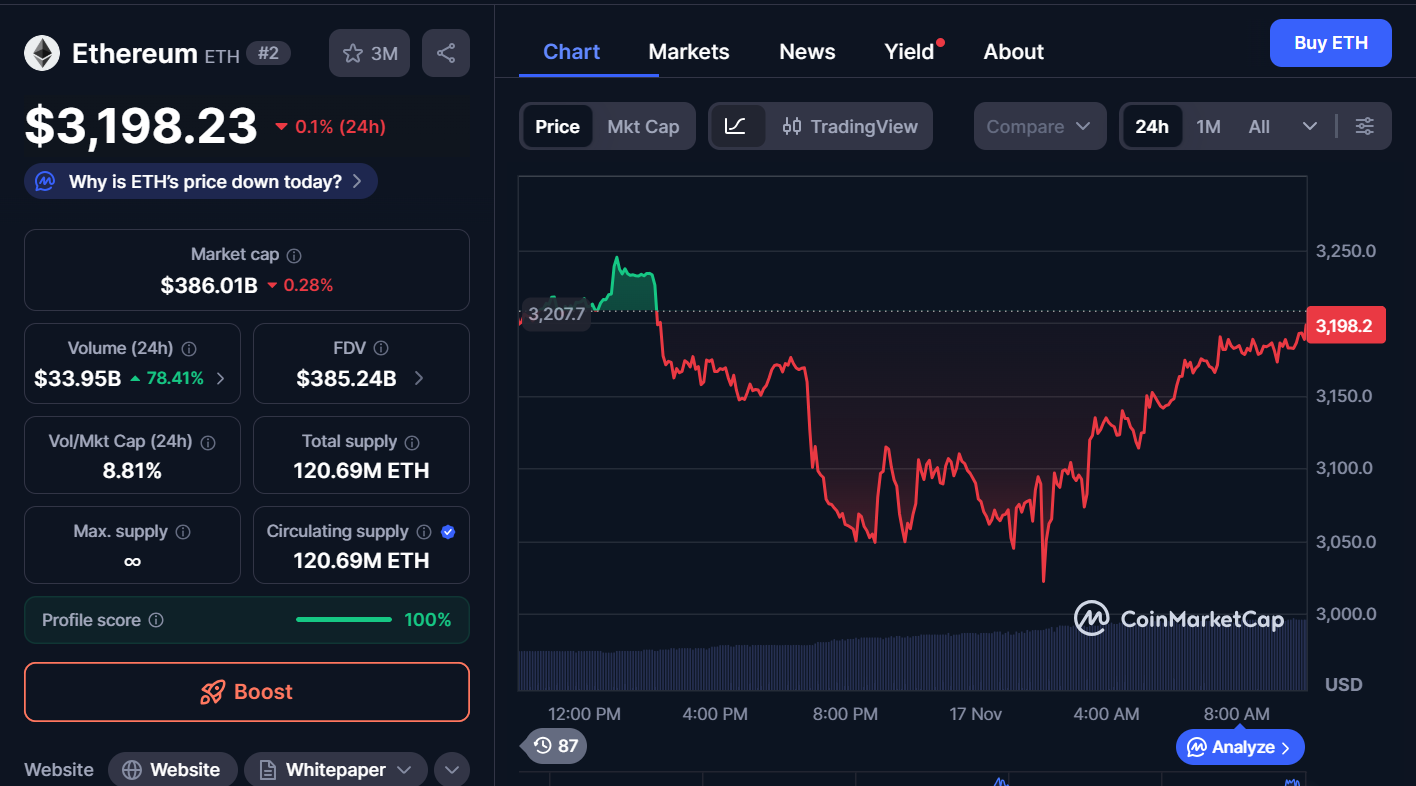Switch to the Markets tab

[x=688, y=51]
